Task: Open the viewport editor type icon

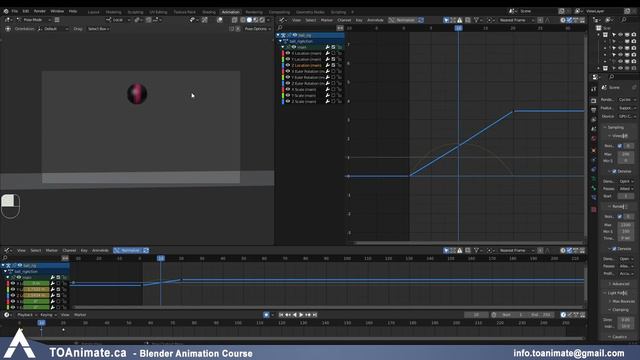Action: [8, 20]
